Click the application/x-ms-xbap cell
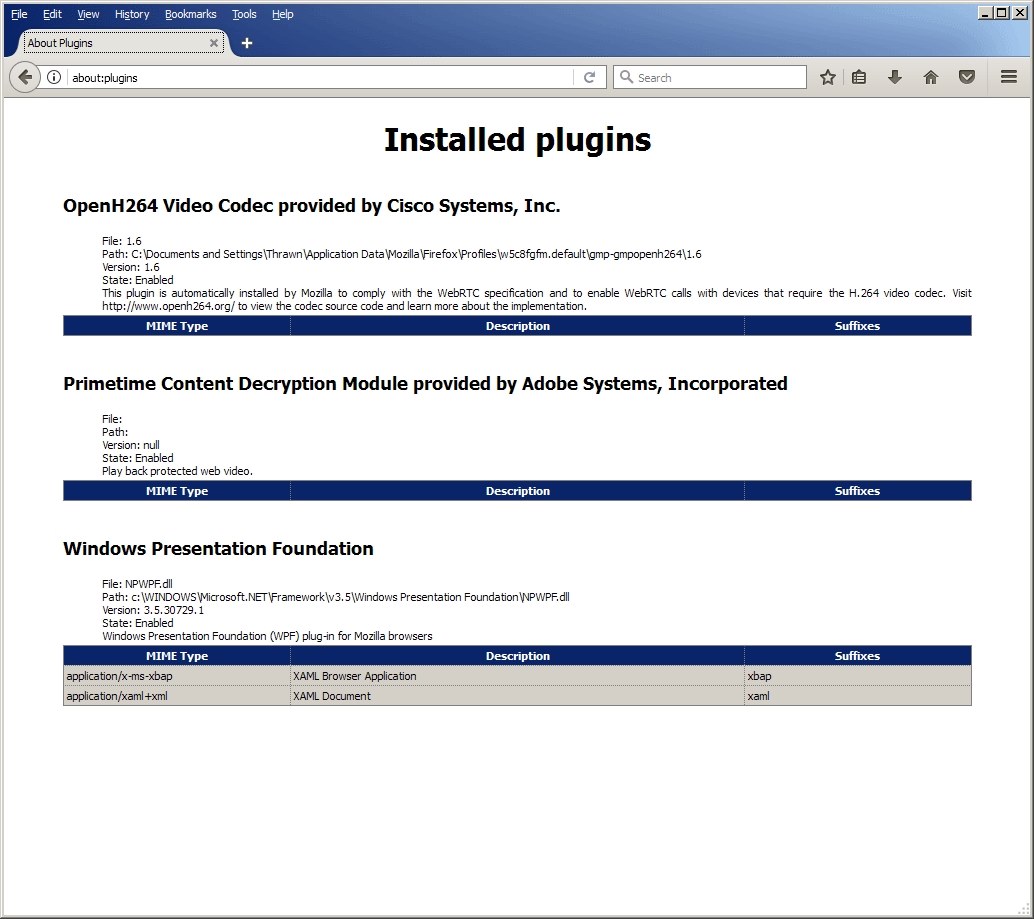The width and height of the screenshot is (1034, 919). tap(177, 676)
